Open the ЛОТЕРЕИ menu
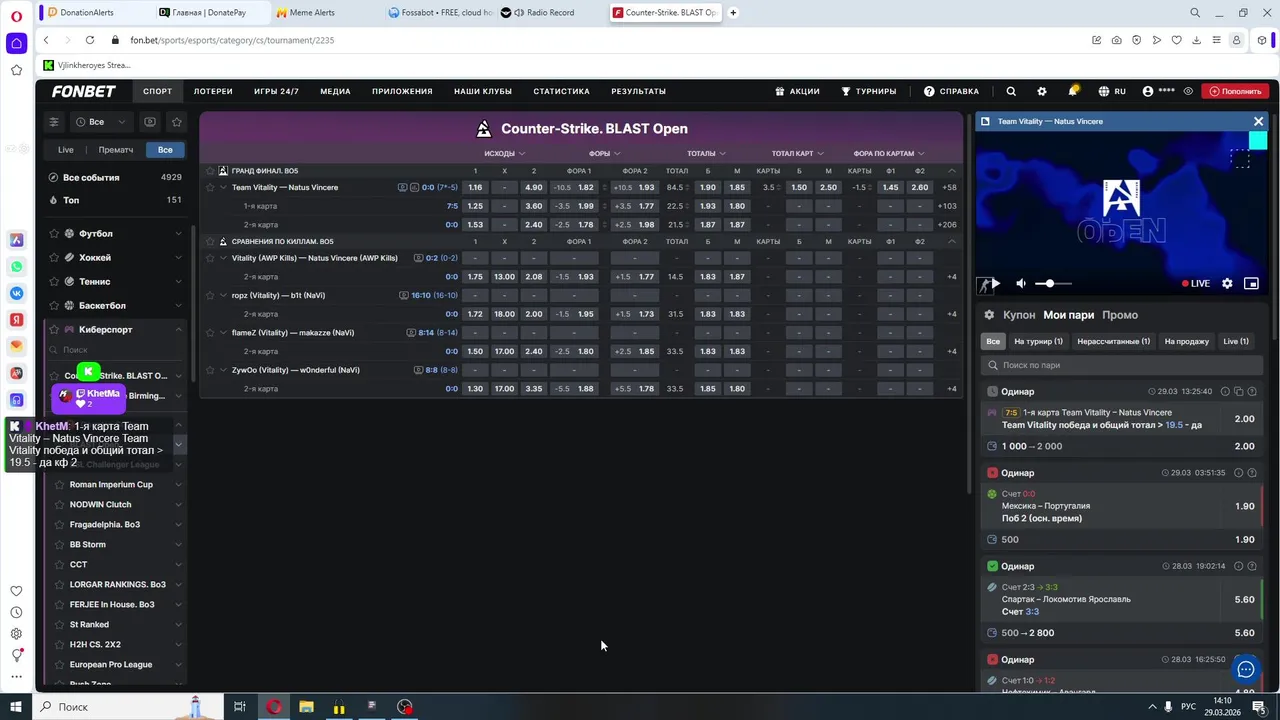The height and width of the screenshot is (720, 1280). point(213,91)
